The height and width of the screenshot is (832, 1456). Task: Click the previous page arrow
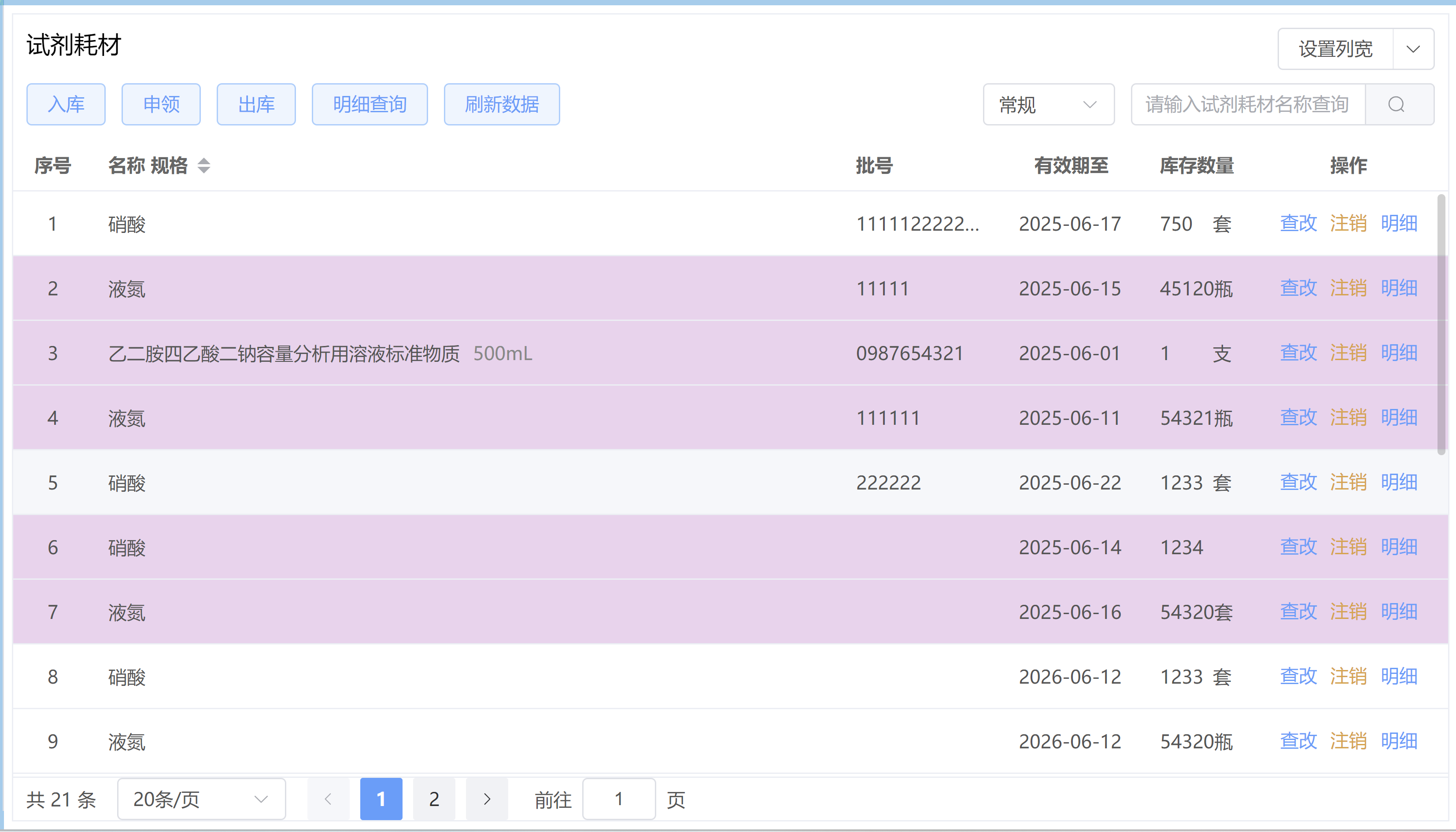(328, 799)
